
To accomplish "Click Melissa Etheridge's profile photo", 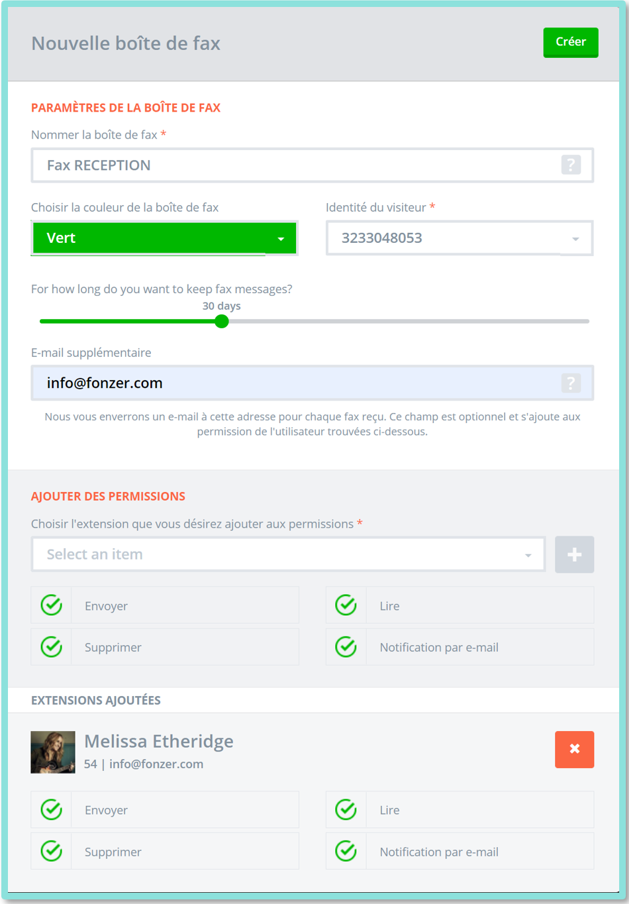I will (52, 752).
